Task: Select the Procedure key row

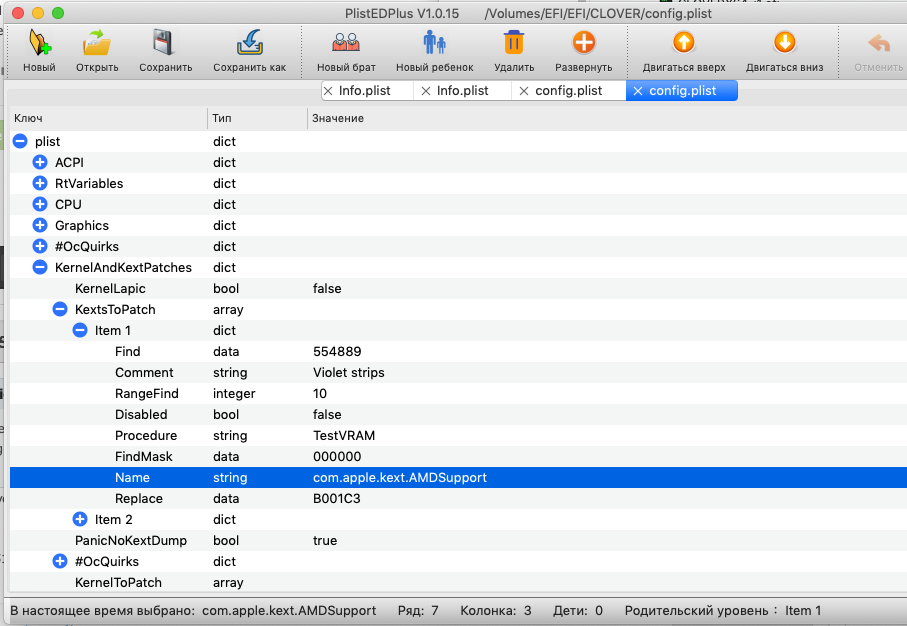Action: (x=458, y=436)
